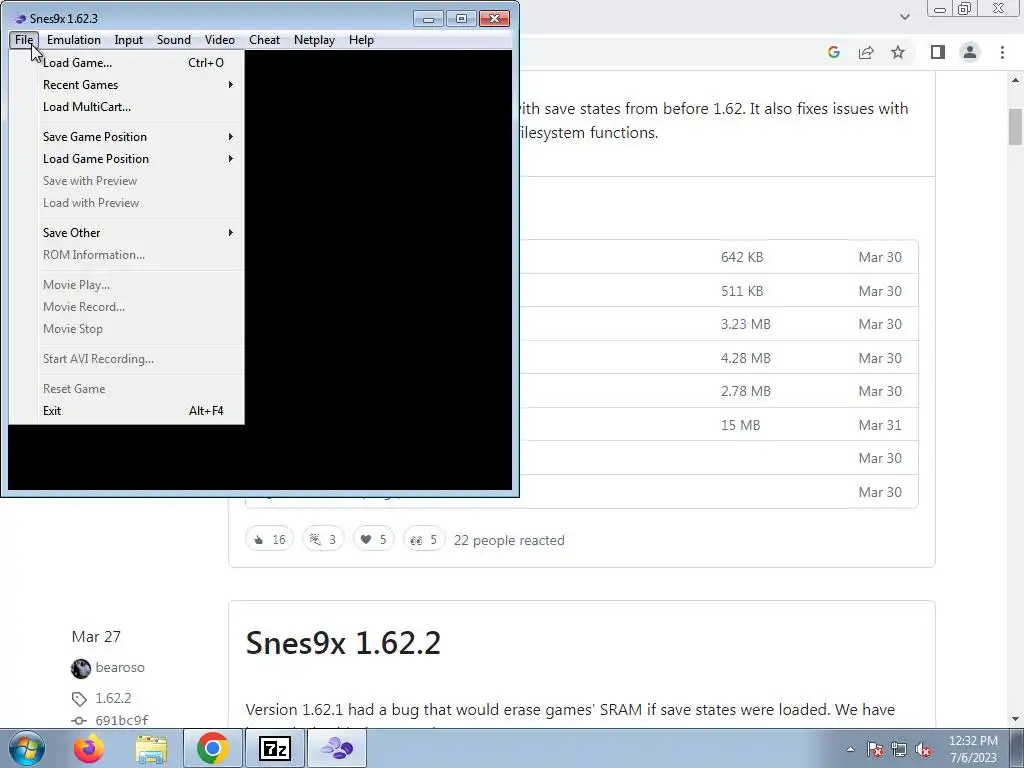Click the muted volume tray icon
The image size is (1024, 768).
pos(923,749)
